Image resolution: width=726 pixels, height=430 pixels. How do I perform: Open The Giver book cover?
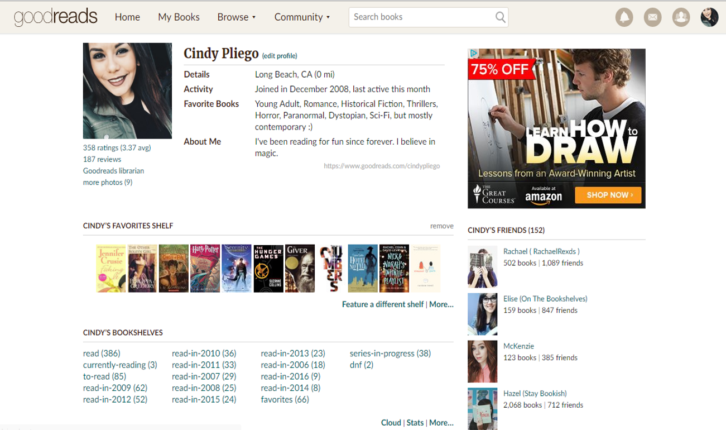click(x=300, y=268)
